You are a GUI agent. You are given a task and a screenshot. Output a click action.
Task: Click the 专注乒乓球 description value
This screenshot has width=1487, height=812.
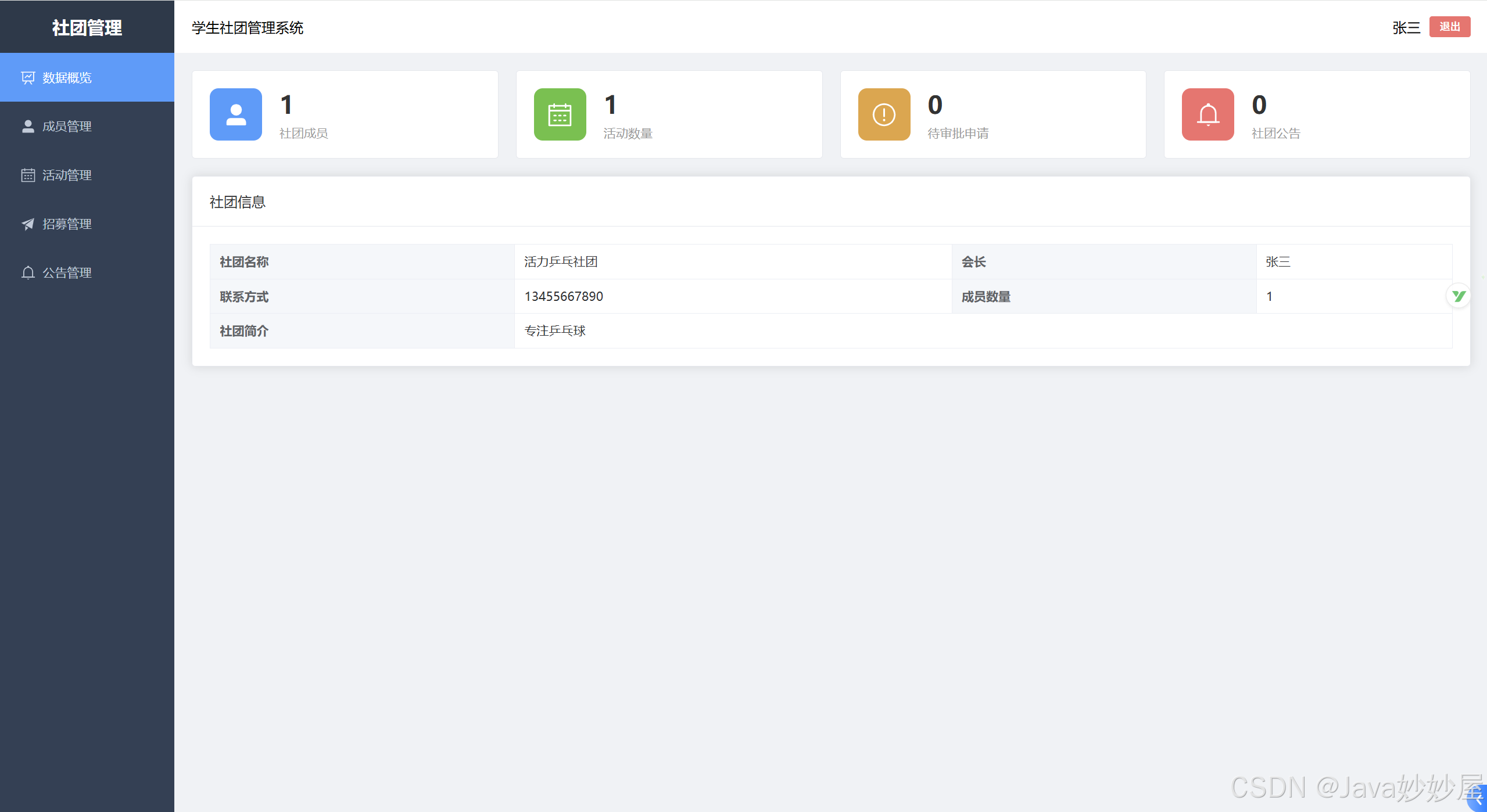(x=555, y=331)
